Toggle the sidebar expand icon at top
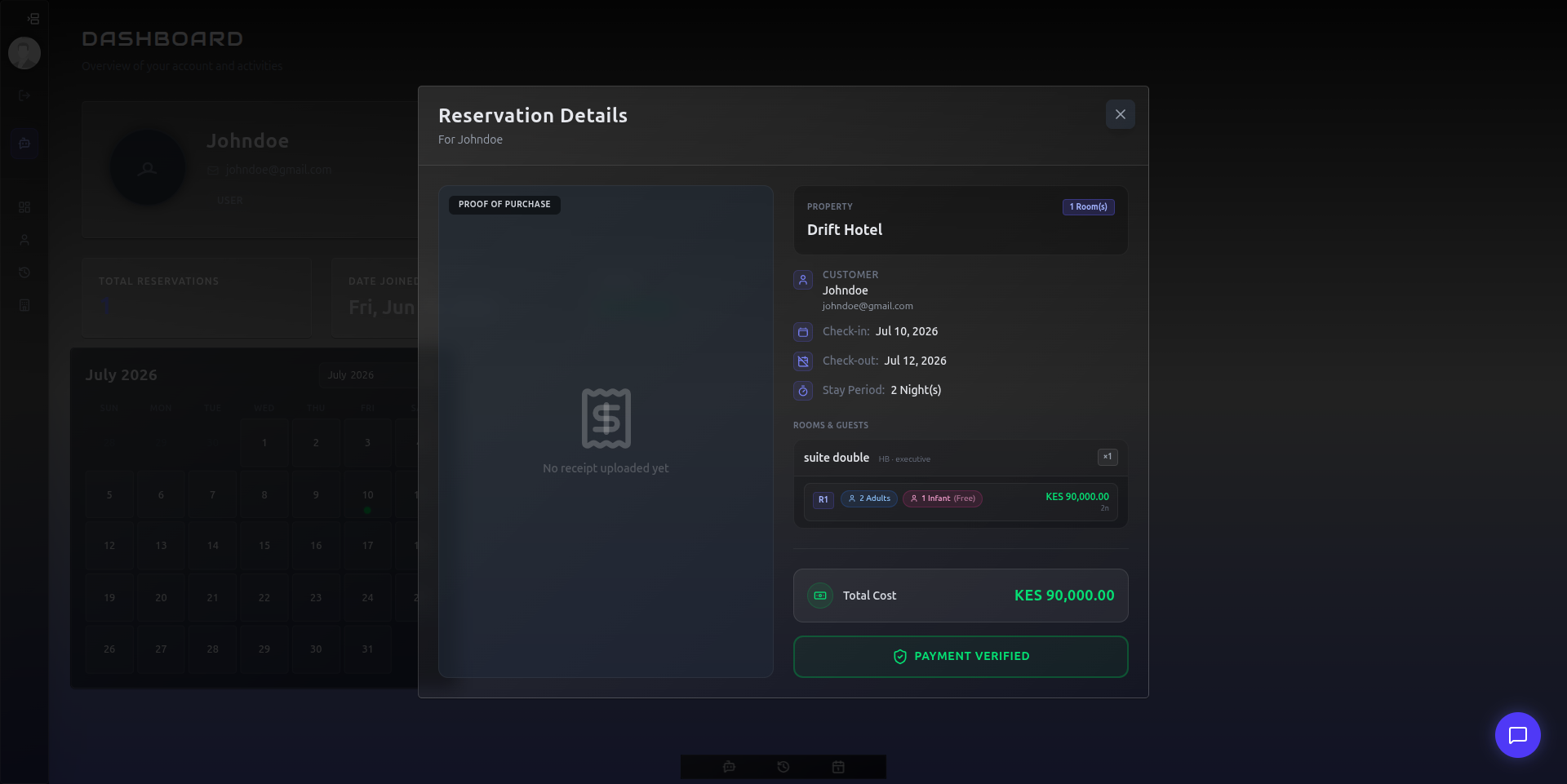 [33, 18]
